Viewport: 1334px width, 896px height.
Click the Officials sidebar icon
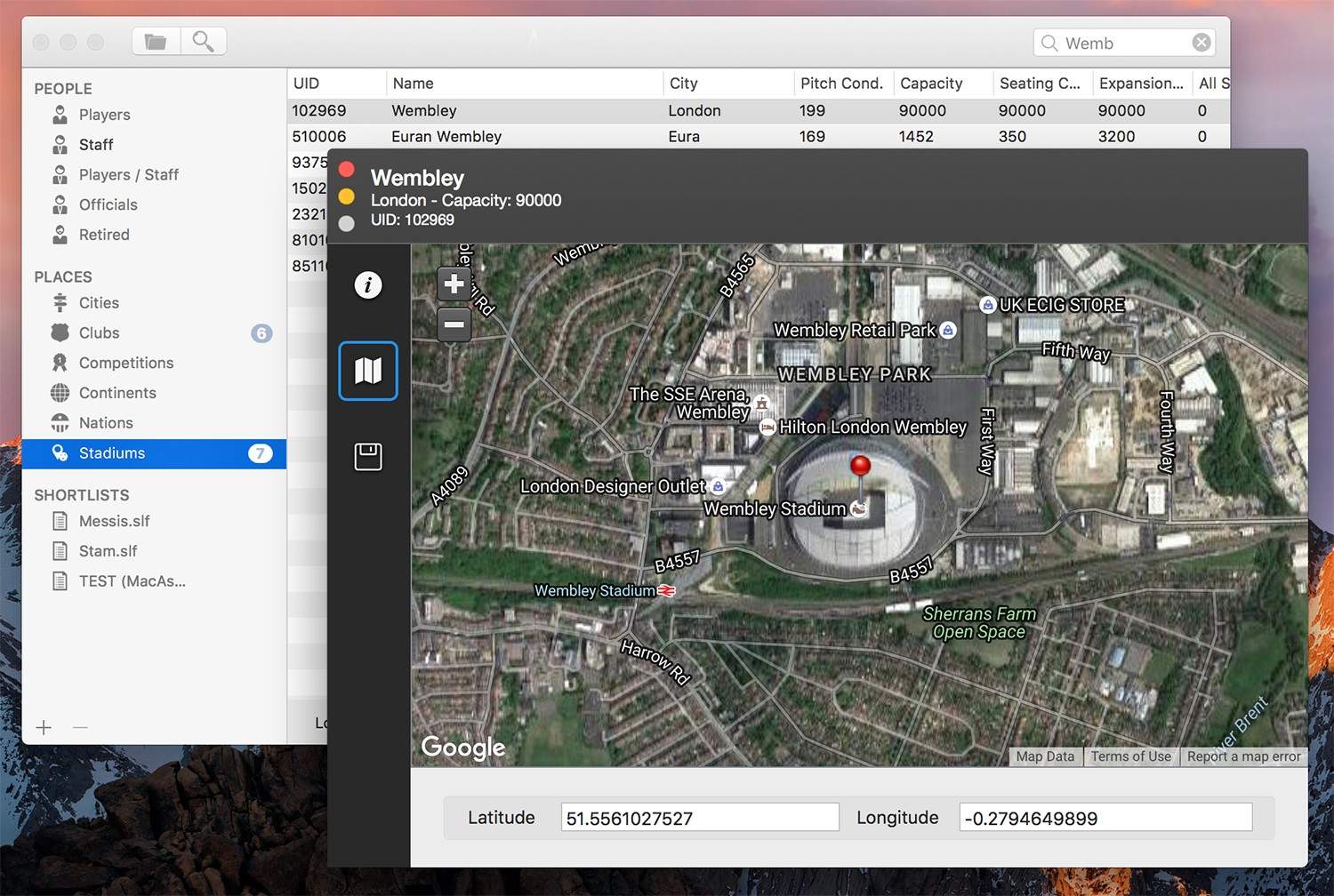[x=60, y=204]
